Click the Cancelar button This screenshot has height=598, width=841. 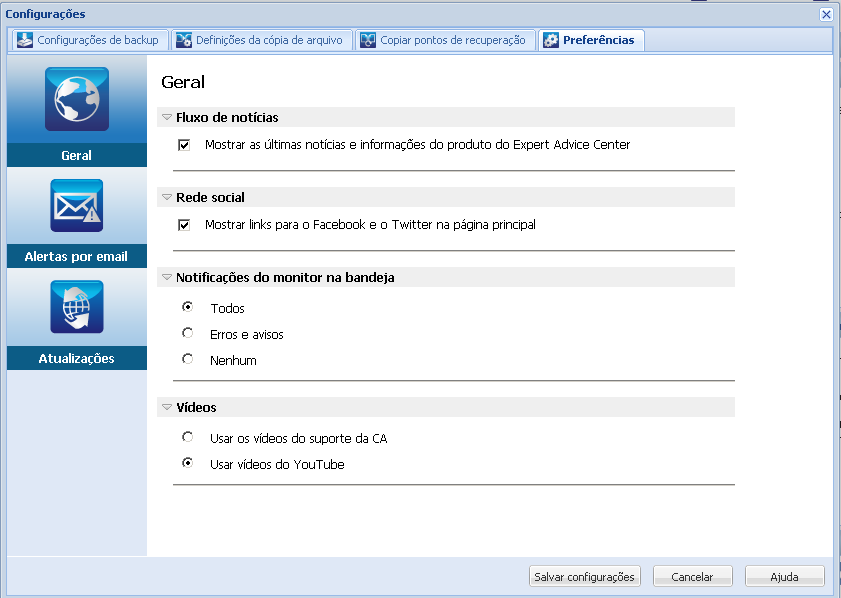click(692, 577)
